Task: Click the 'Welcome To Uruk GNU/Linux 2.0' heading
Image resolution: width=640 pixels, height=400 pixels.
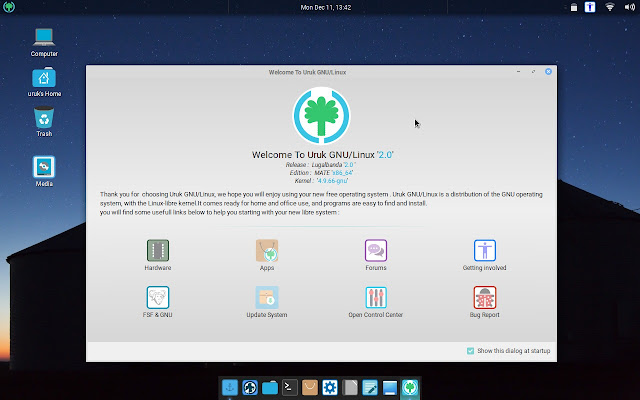Action: coord(323,155)
